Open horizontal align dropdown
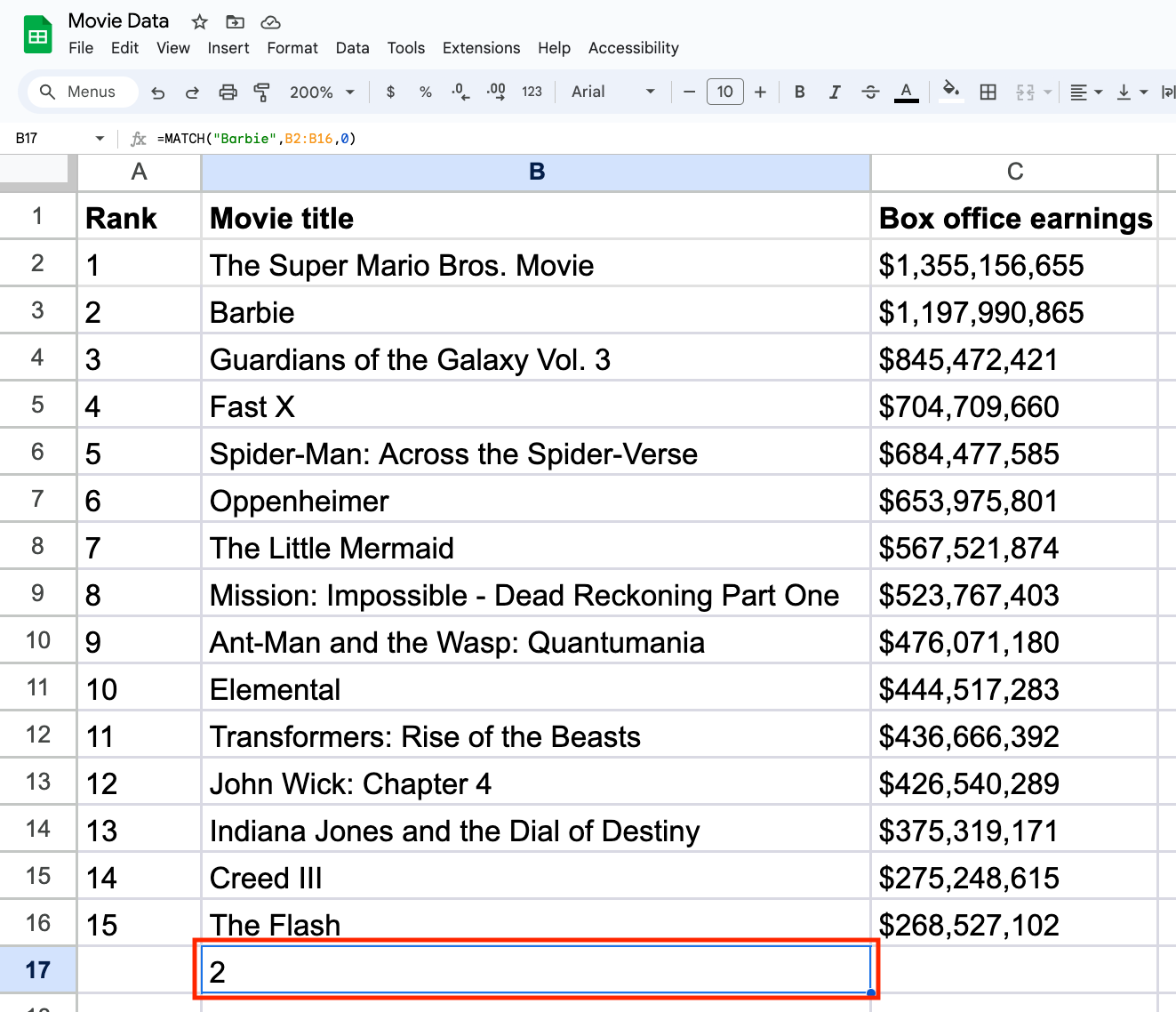Screen dimensions: 1176x1012 (1085, 92)
